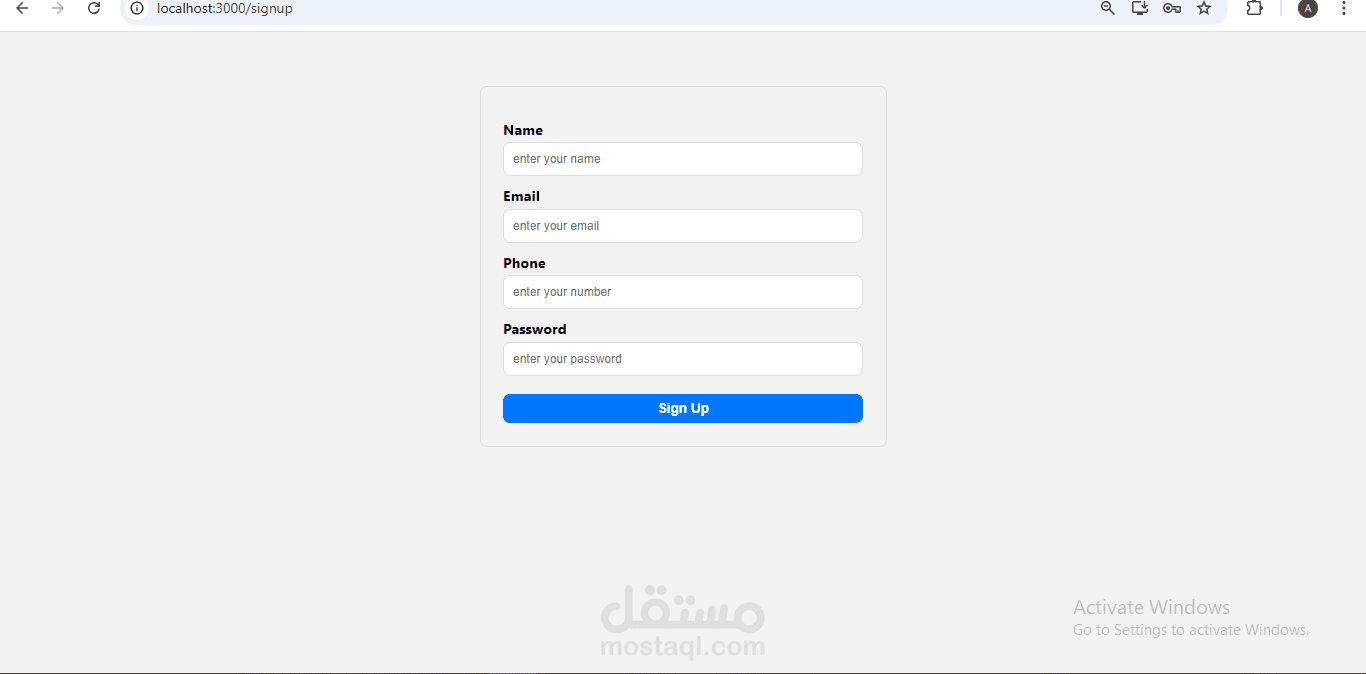
Task: View site information icon beside the URL
Action: tap(138, 8)
